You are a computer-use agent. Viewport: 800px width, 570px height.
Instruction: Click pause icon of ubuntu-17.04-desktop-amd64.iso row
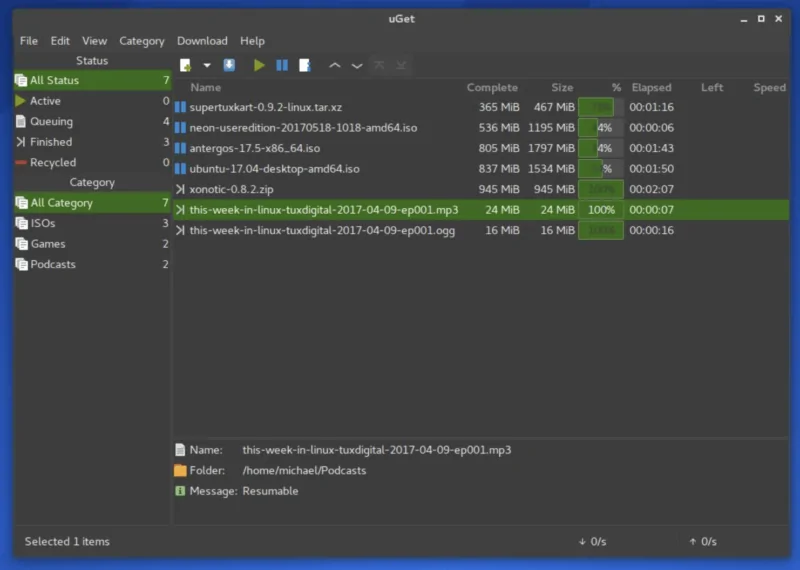click(x=180, y=168)
